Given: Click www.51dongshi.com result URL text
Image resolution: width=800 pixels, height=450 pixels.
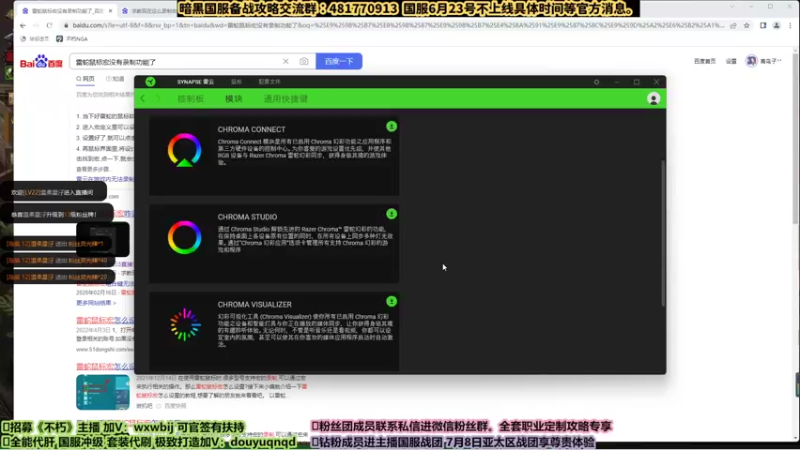Looking at the screenshot, I should point(105,349).
